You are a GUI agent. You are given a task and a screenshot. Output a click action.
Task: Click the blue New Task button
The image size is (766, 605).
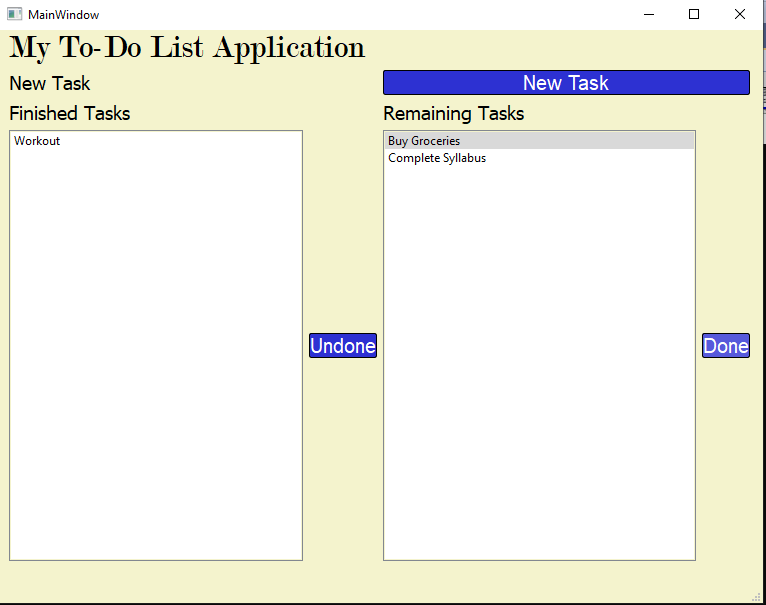click(566, 83)
